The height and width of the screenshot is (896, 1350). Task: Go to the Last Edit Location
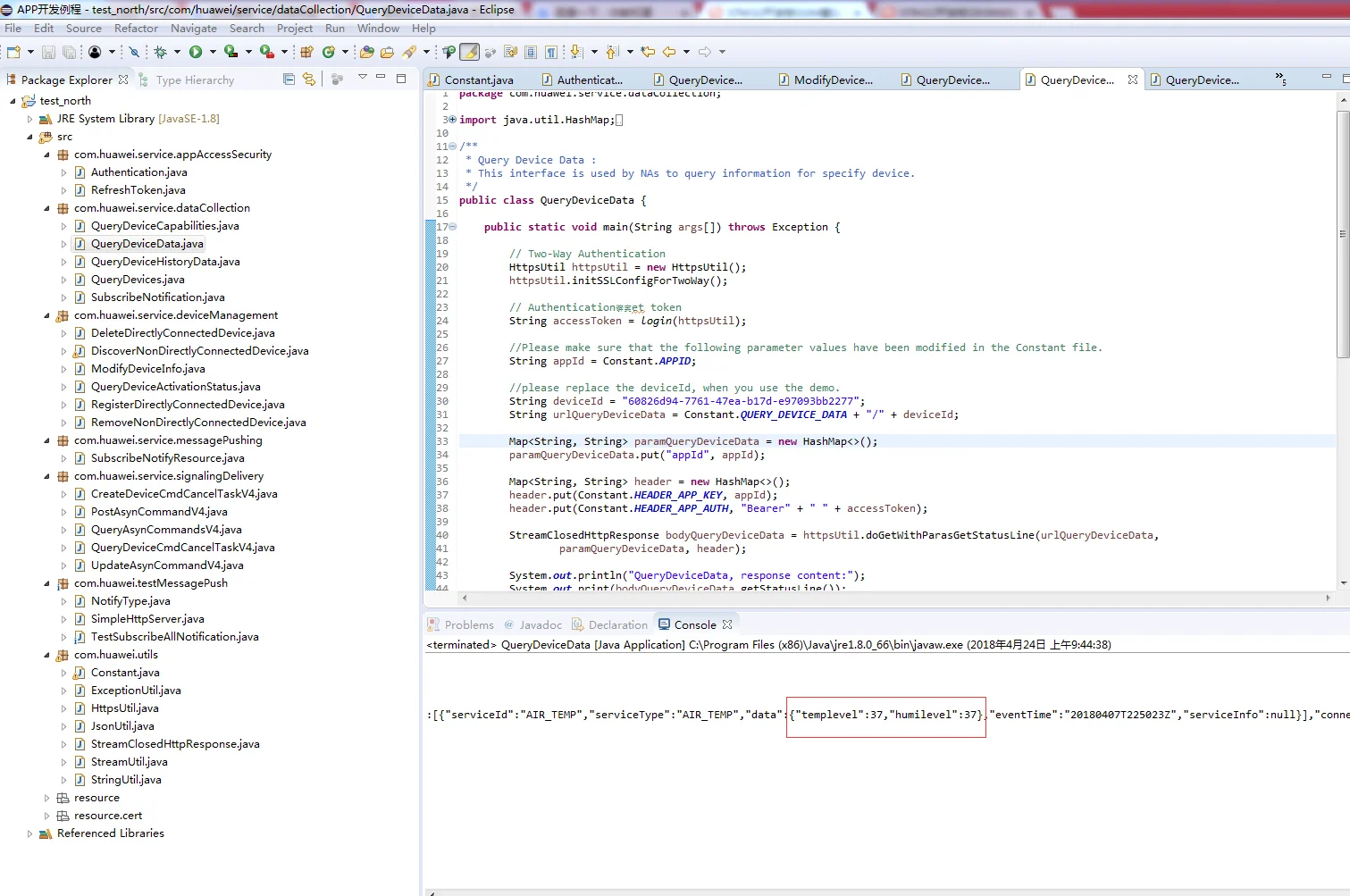click(x=648, y=52)
